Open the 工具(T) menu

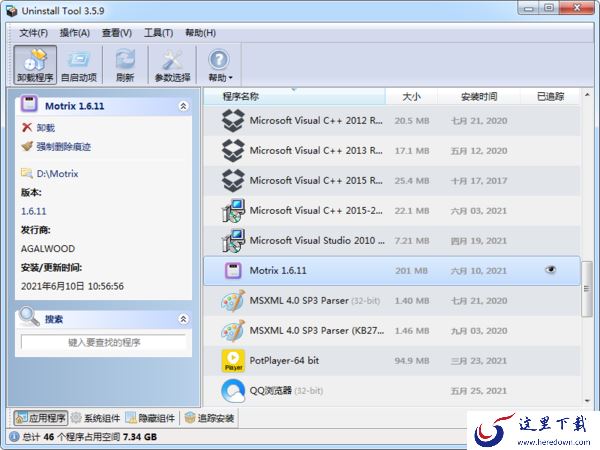pyautogui.click(x=158, y=33)
